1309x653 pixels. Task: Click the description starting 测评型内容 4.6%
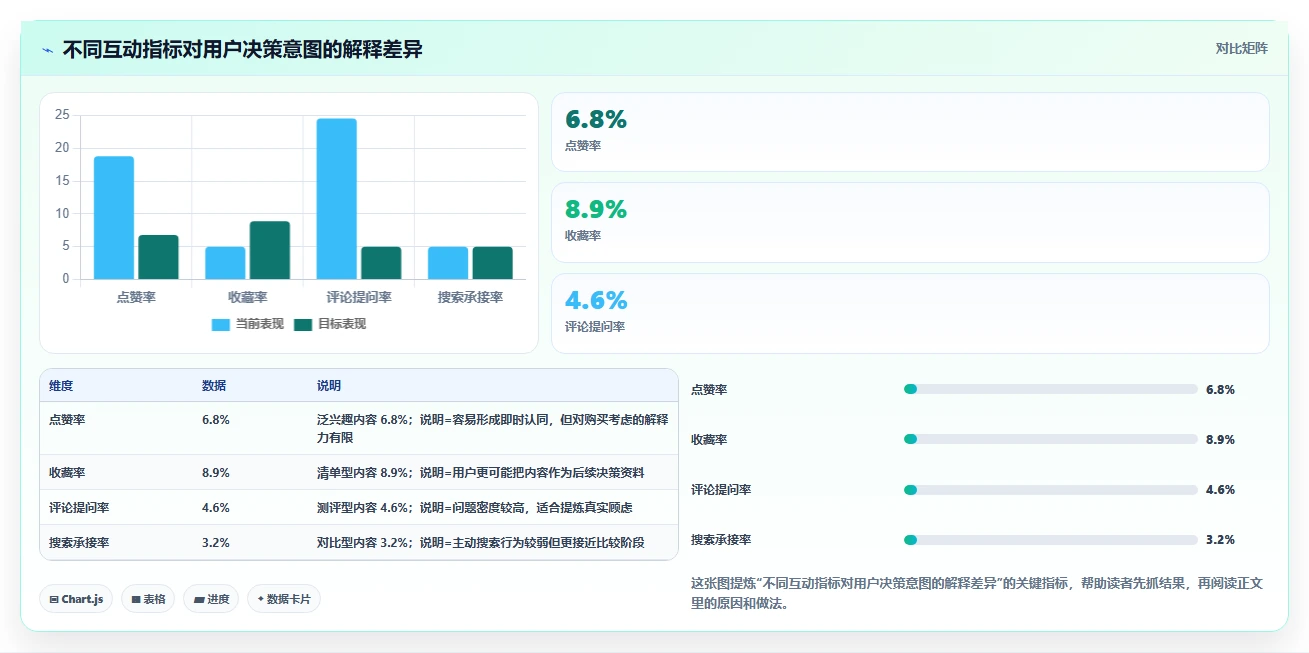[474, 507]
